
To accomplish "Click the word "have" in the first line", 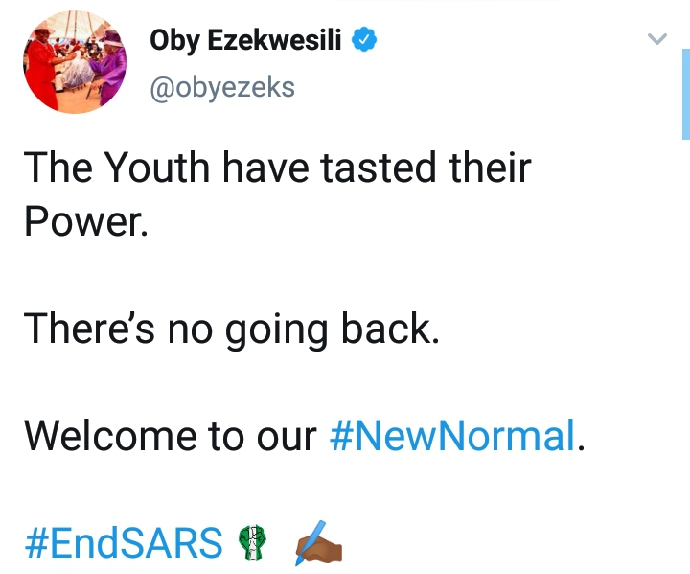I will point(266,167).
